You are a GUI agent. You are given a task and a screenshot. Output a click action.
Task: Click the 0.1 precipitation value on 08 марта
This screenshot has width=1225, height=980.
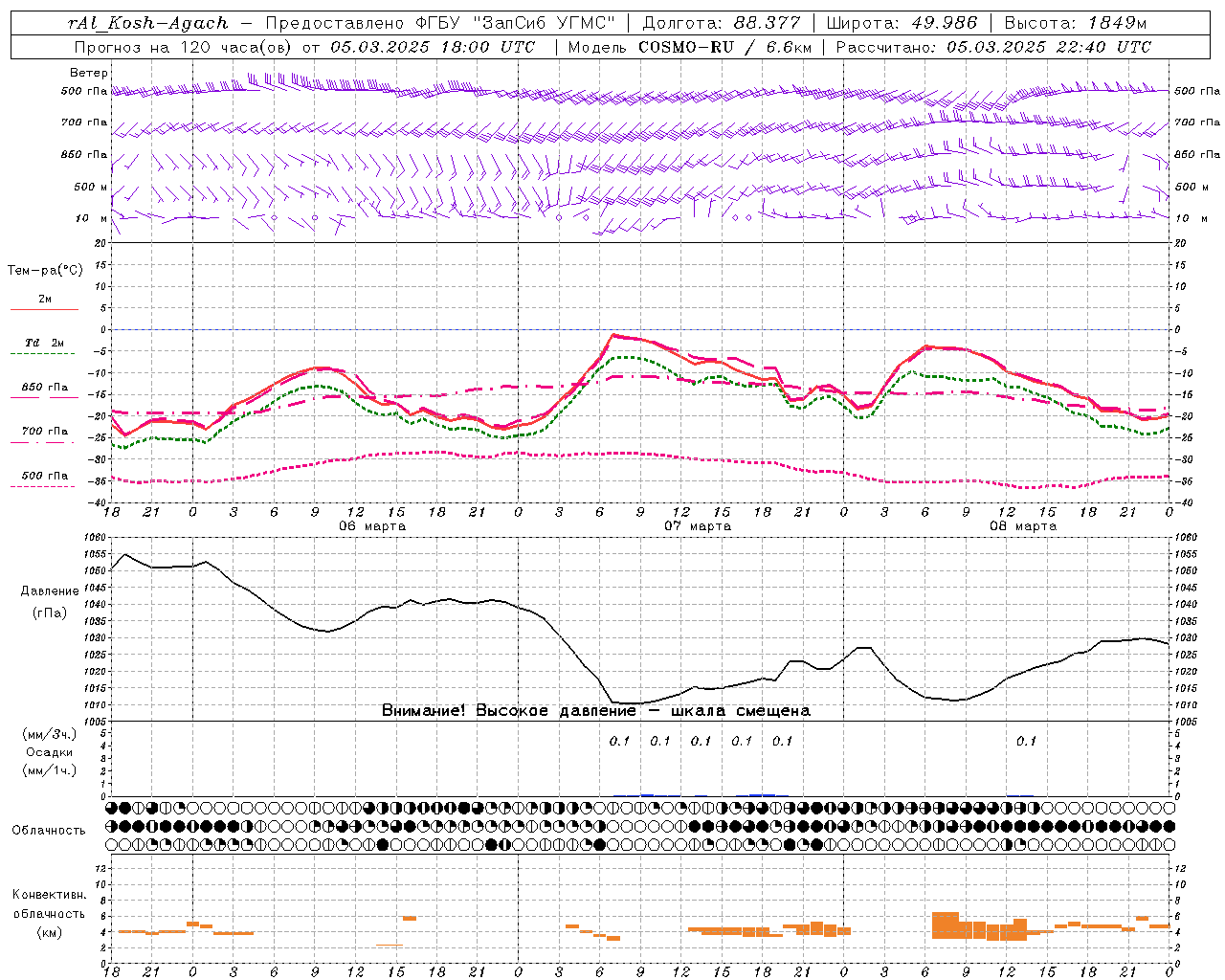pos(1026,741)
